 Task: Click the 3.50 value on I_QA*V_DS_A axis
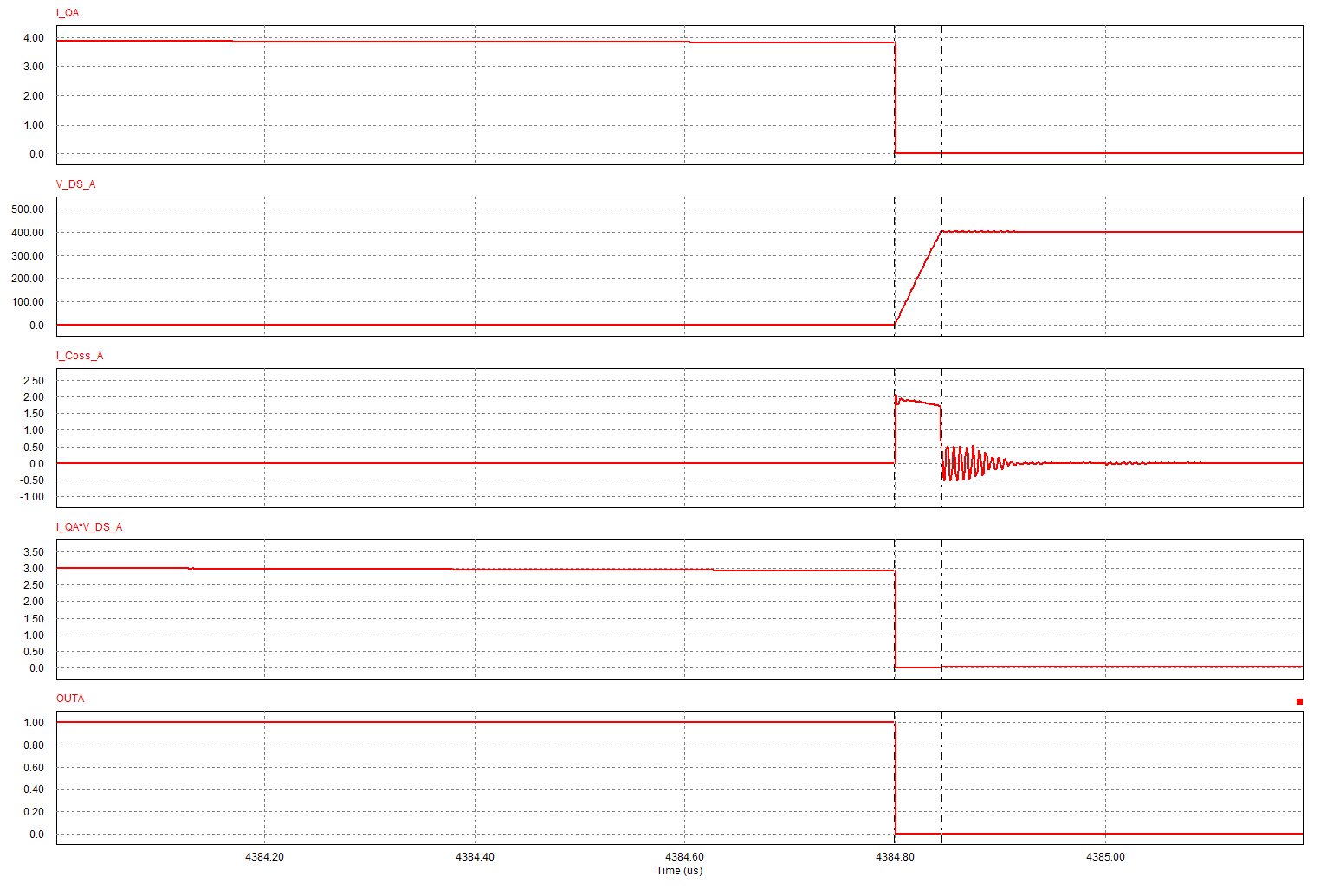point(34,552)
